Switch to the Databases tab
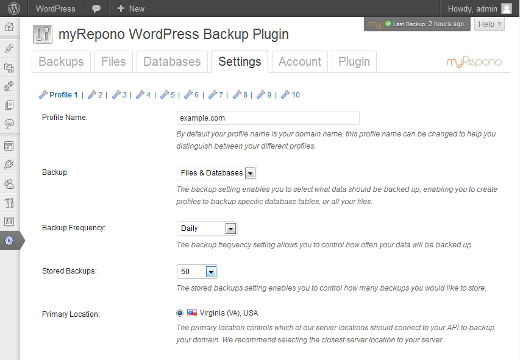This screenshot has width=520, height=360. [x=172, y=61]
